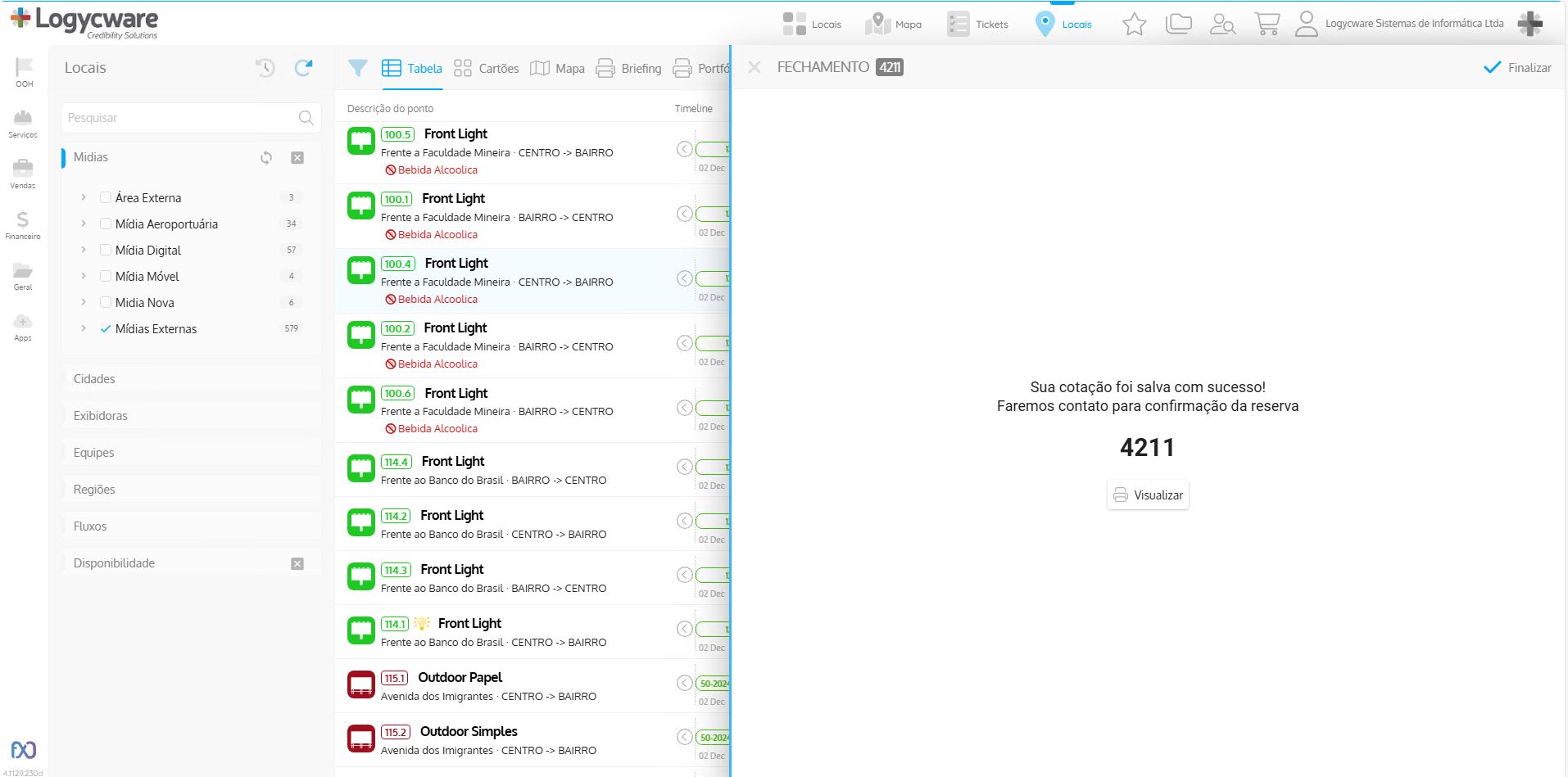Click the timeline bar for row 100.4
The width and height of the screenshot is (1568, 777).
coord(713,278)
